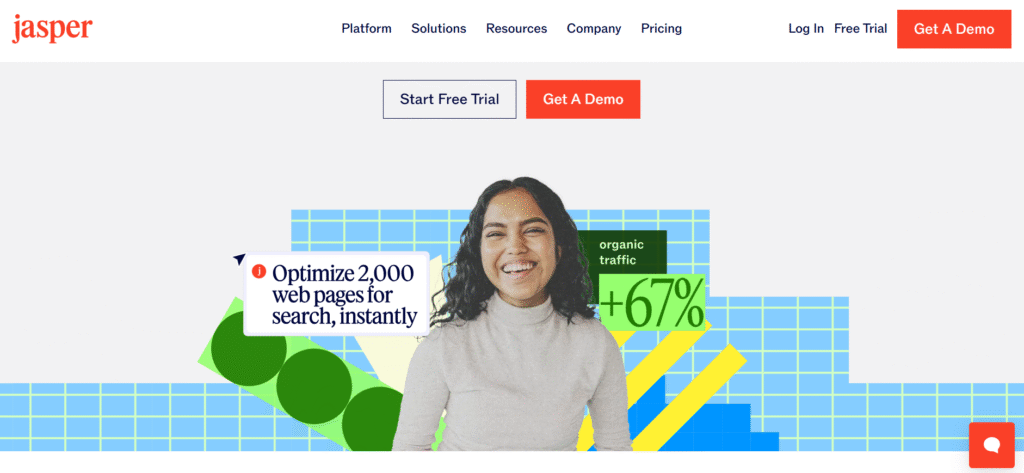Open the chat widget icon
1024x473 pixels.
991,445
